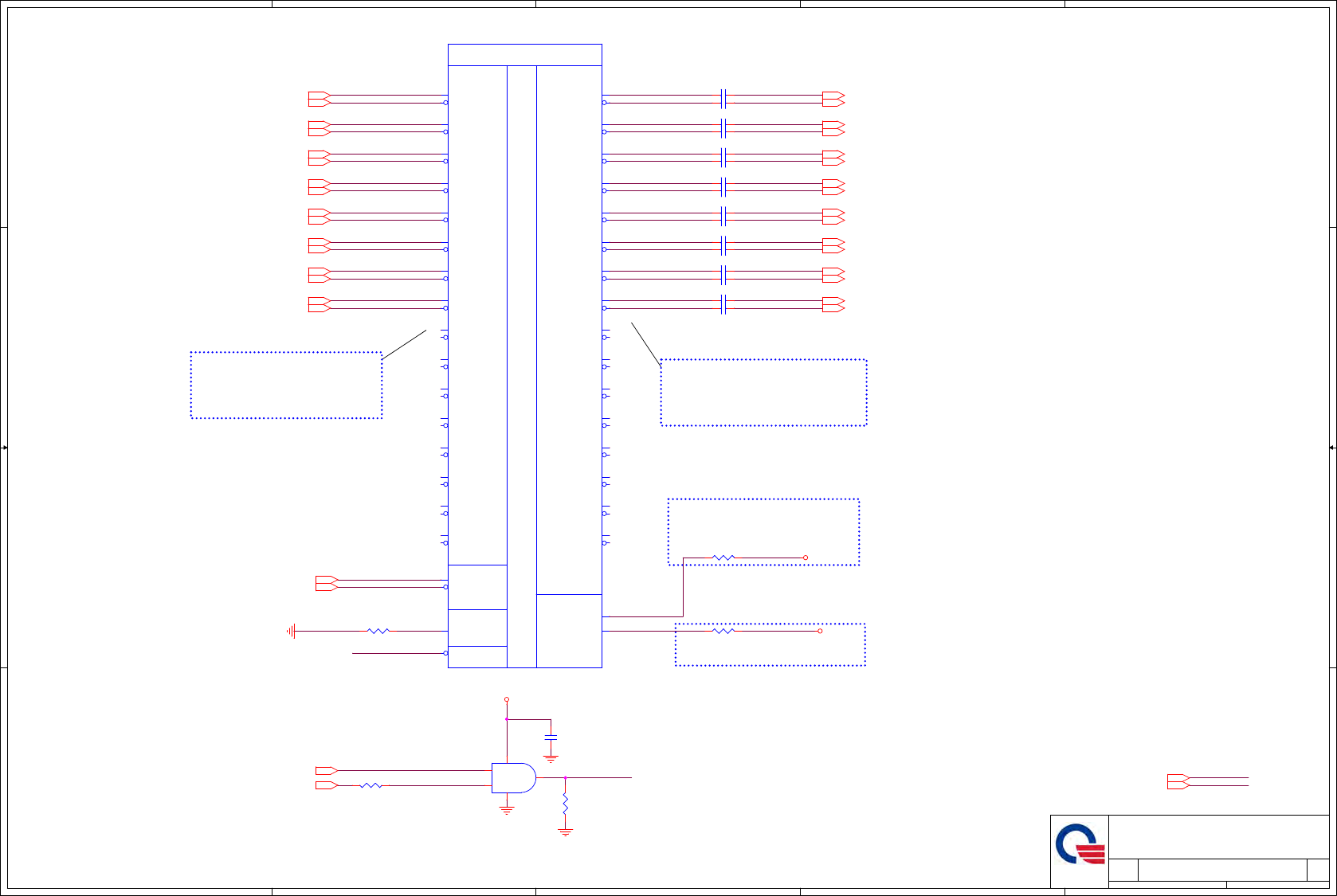Select the AND gate symbol
1337x896 pixels.
(x=514, y=778)
